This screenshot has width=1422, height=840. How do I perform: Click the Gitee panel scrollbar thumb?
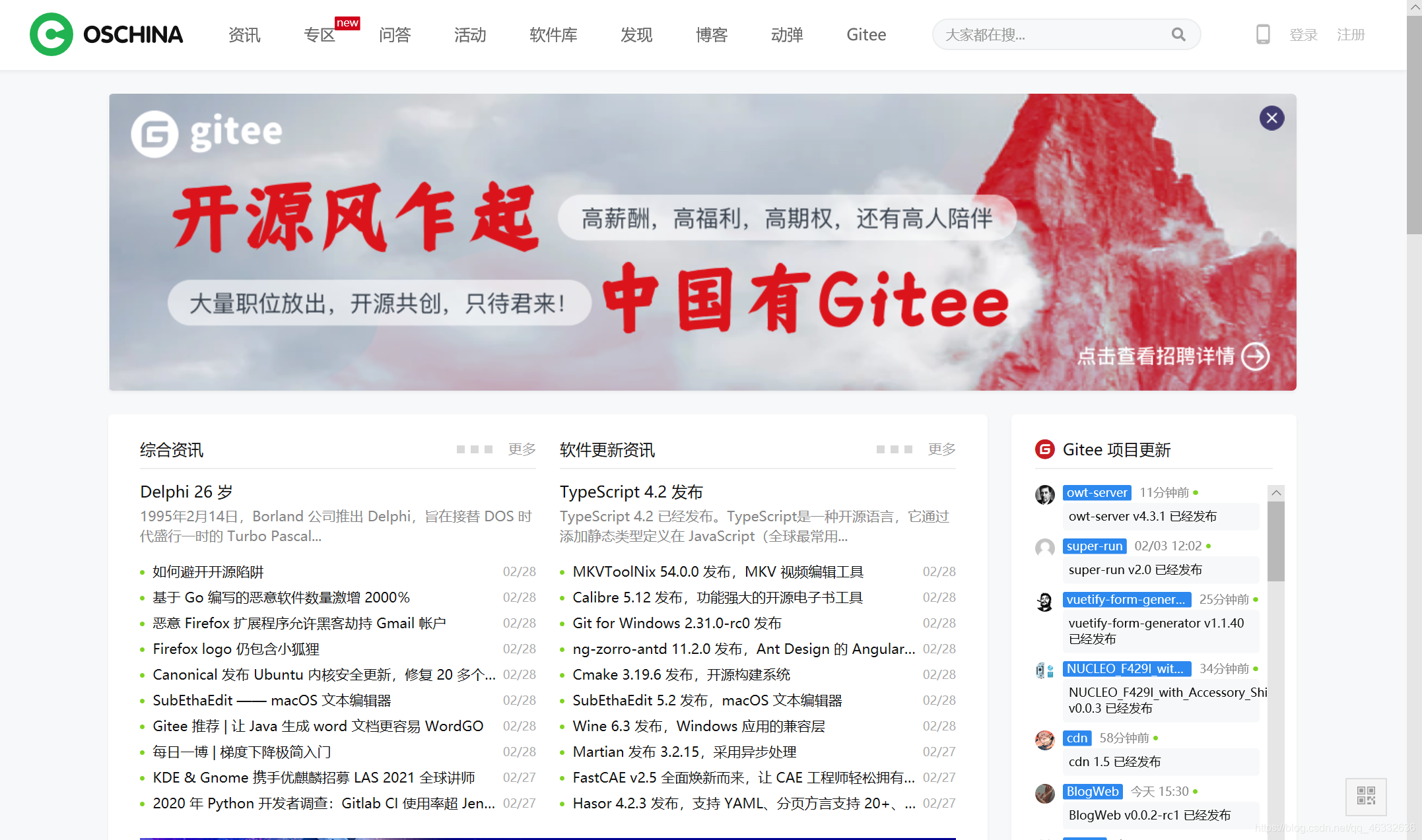(1276, 541)
